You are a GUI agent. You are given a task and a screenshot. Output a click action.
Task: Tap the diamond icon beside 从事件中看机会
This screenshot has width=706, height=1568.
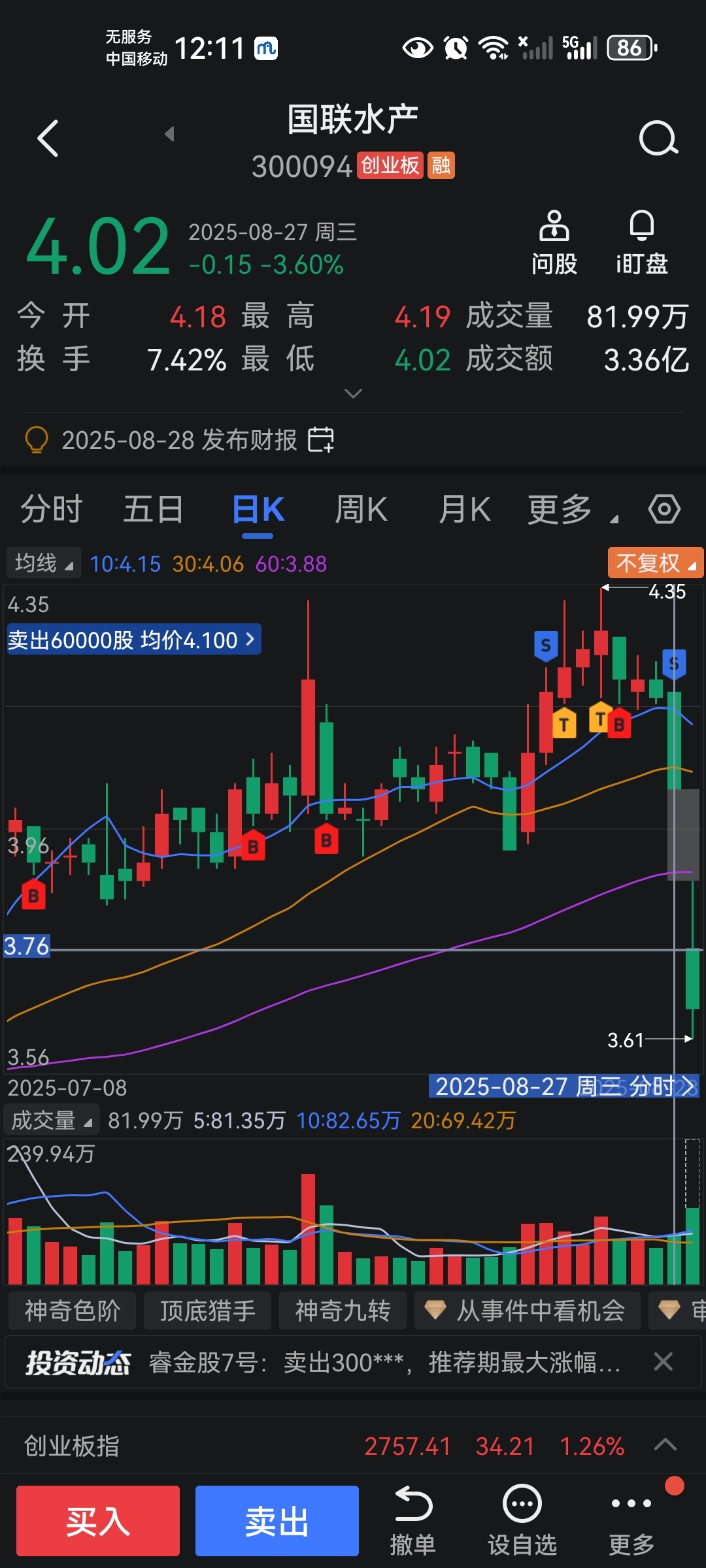pyautogui.click(x=435, y=1309)
